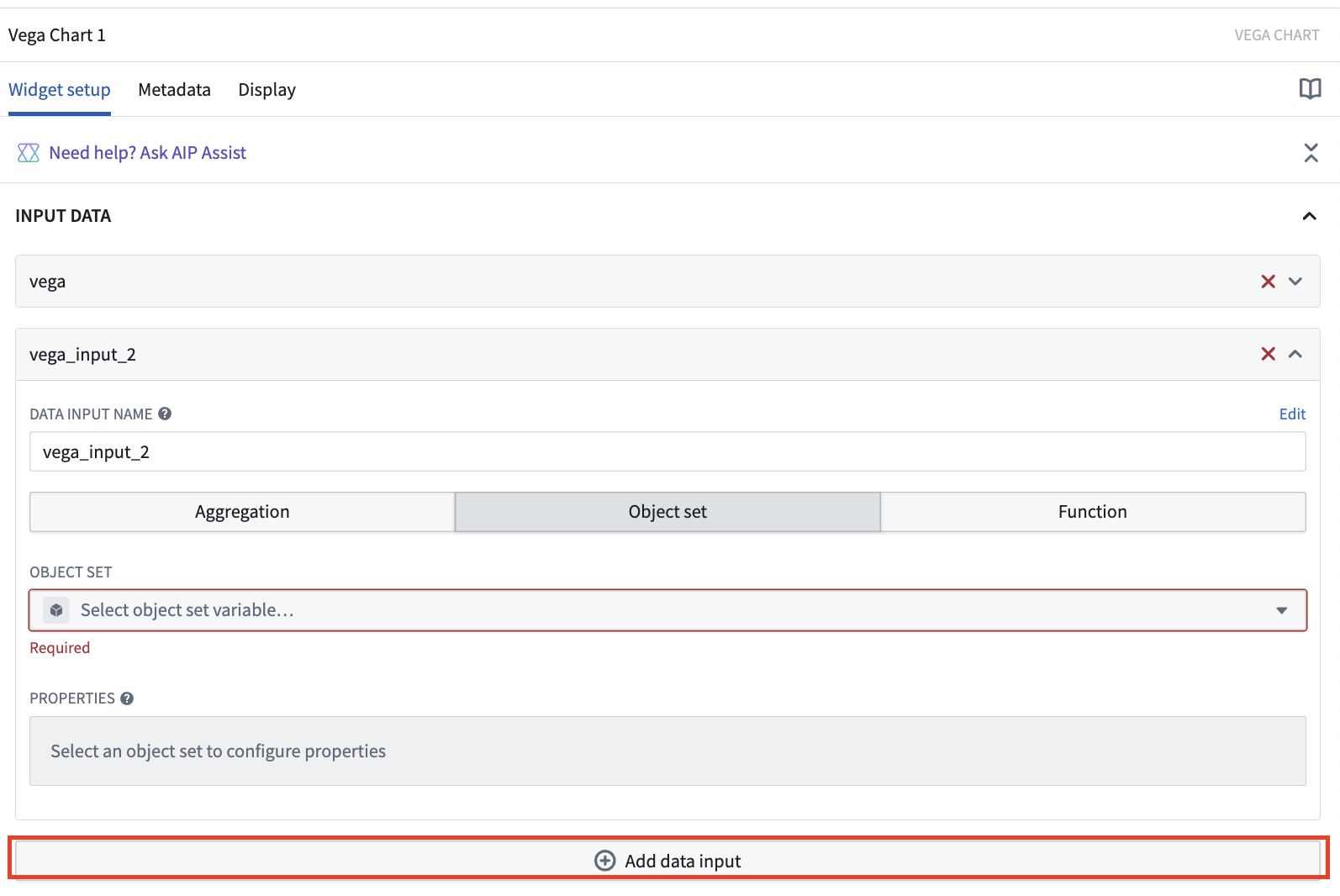Remove the vega data input
This screenshot has width=1340, height=896.
1269,282
